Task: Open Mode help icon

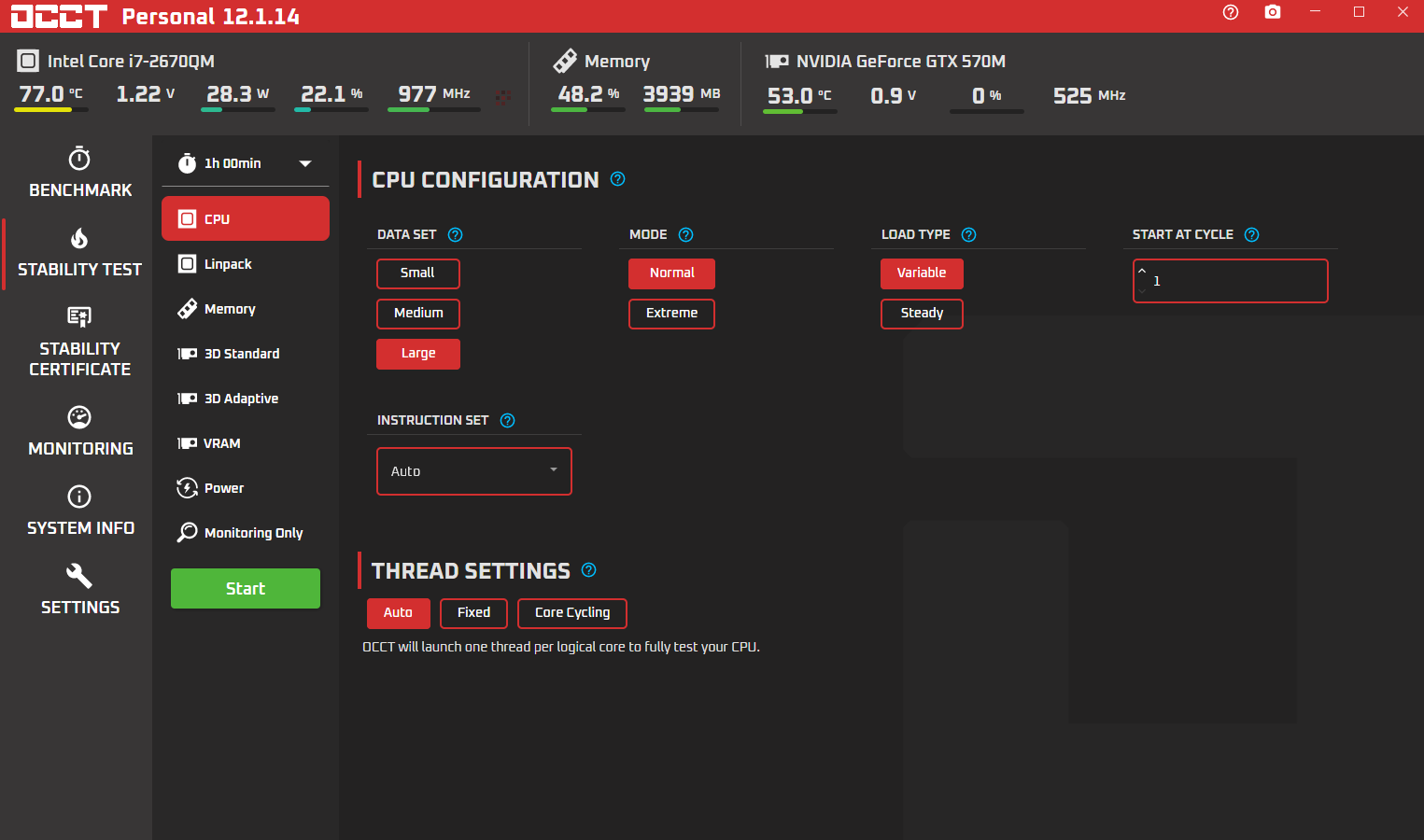Action: [x=685, y=234]
